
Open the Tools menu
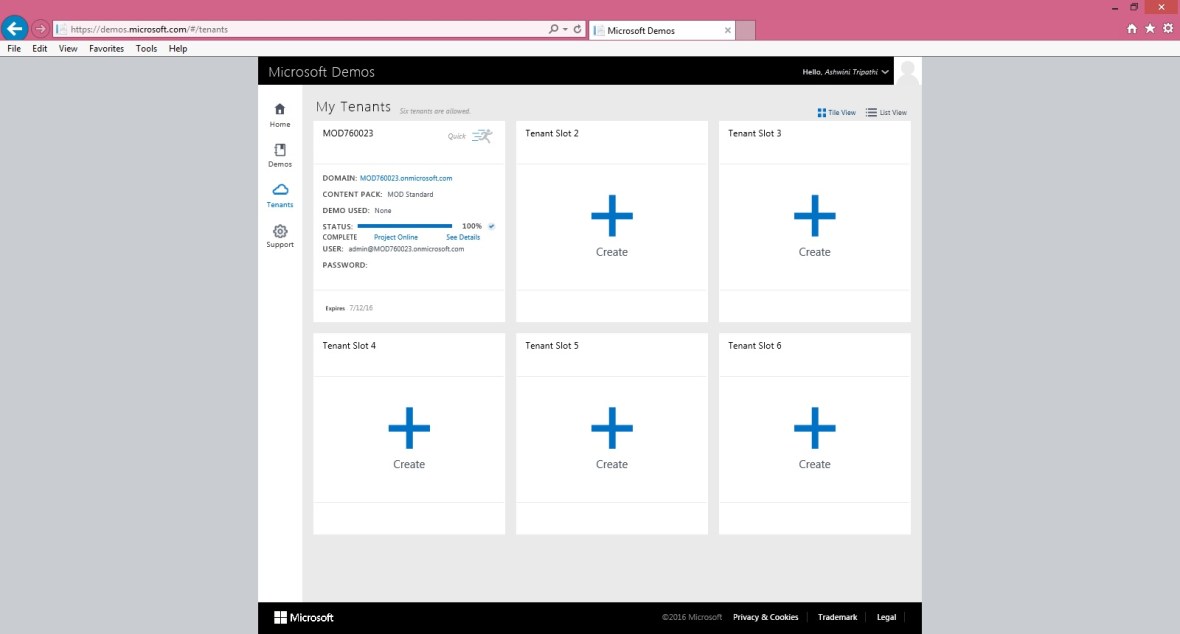[146, 48]
